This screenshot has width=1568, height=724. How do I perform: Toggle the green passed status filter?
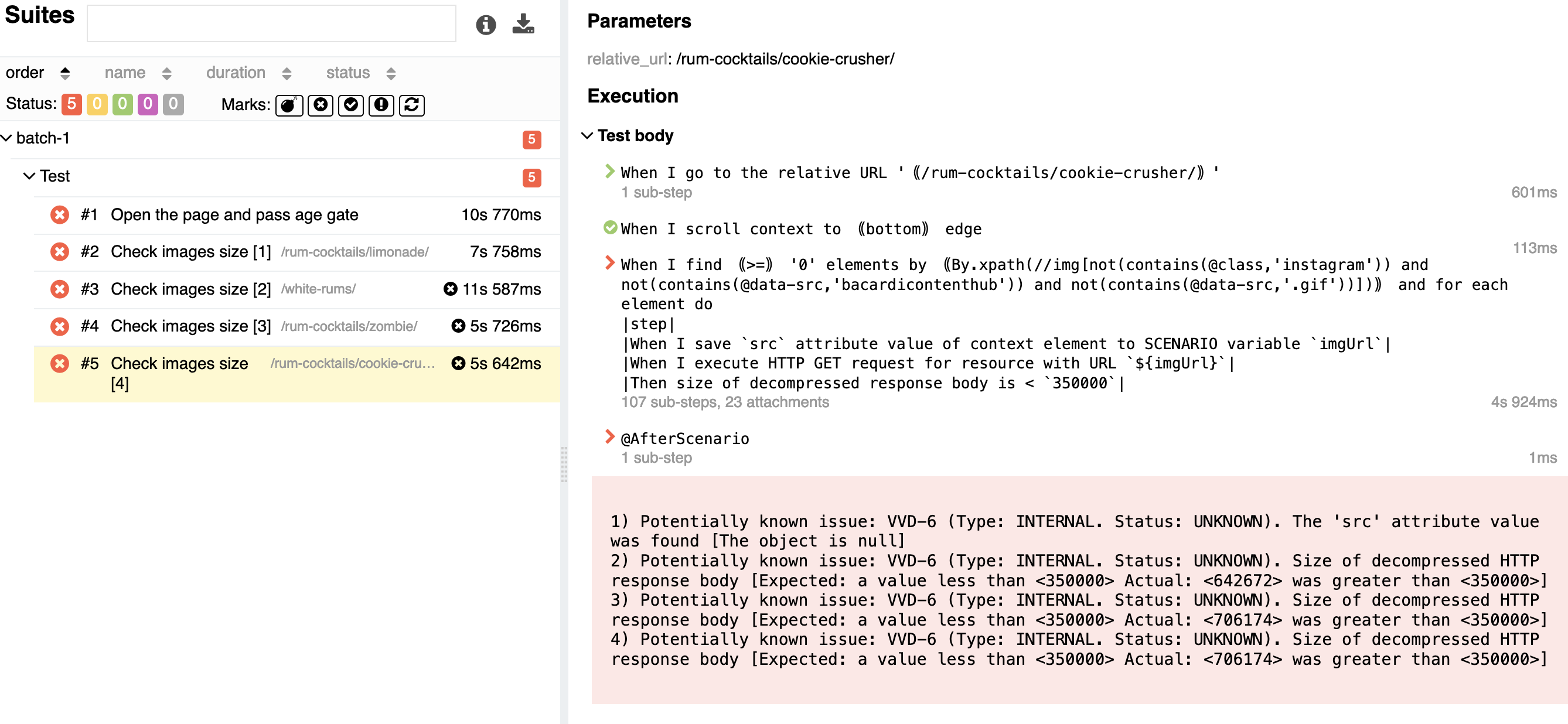point(122,104)
